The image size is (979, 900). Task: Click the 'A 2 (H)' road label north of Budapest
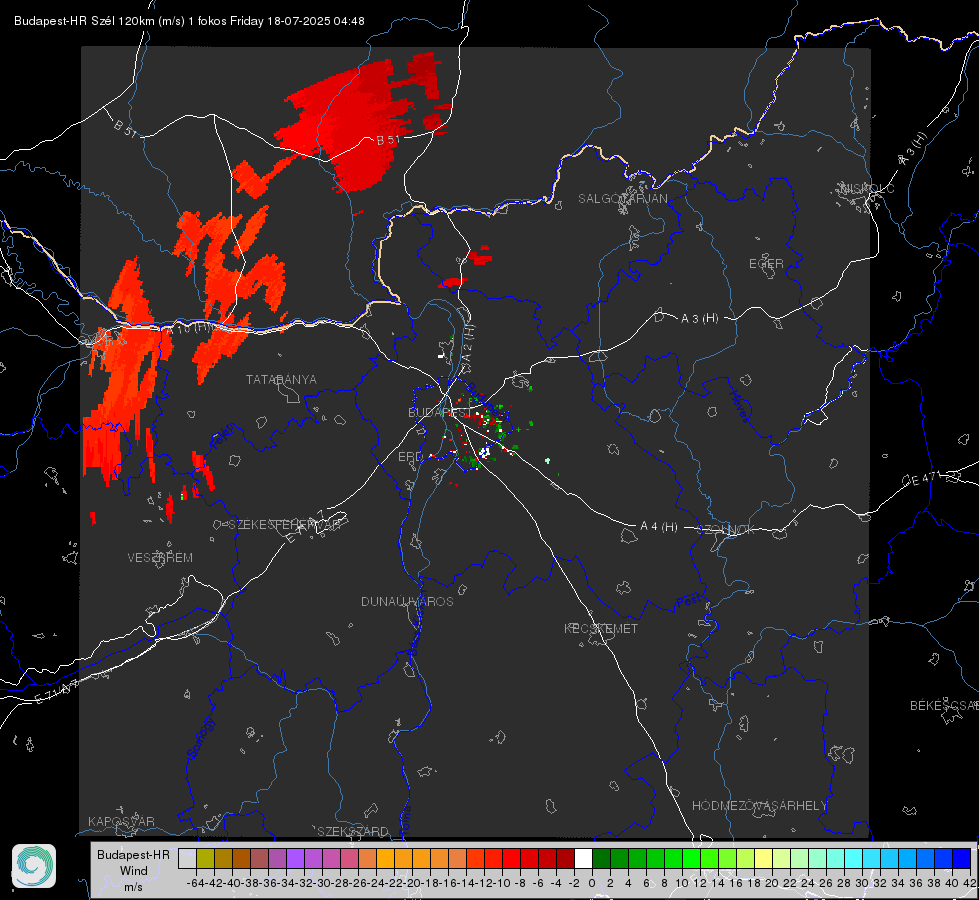click(x=468, y=342)
